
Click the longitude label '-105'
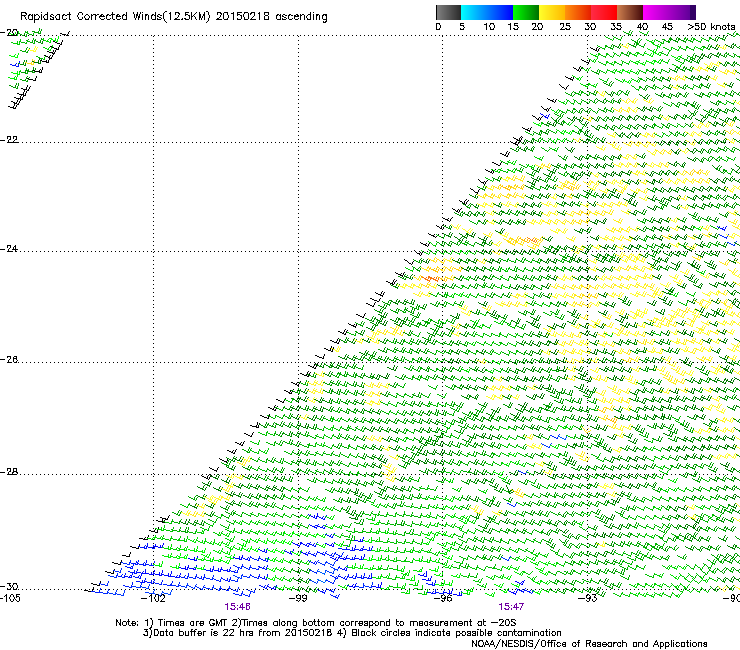[x=10, y=598]
